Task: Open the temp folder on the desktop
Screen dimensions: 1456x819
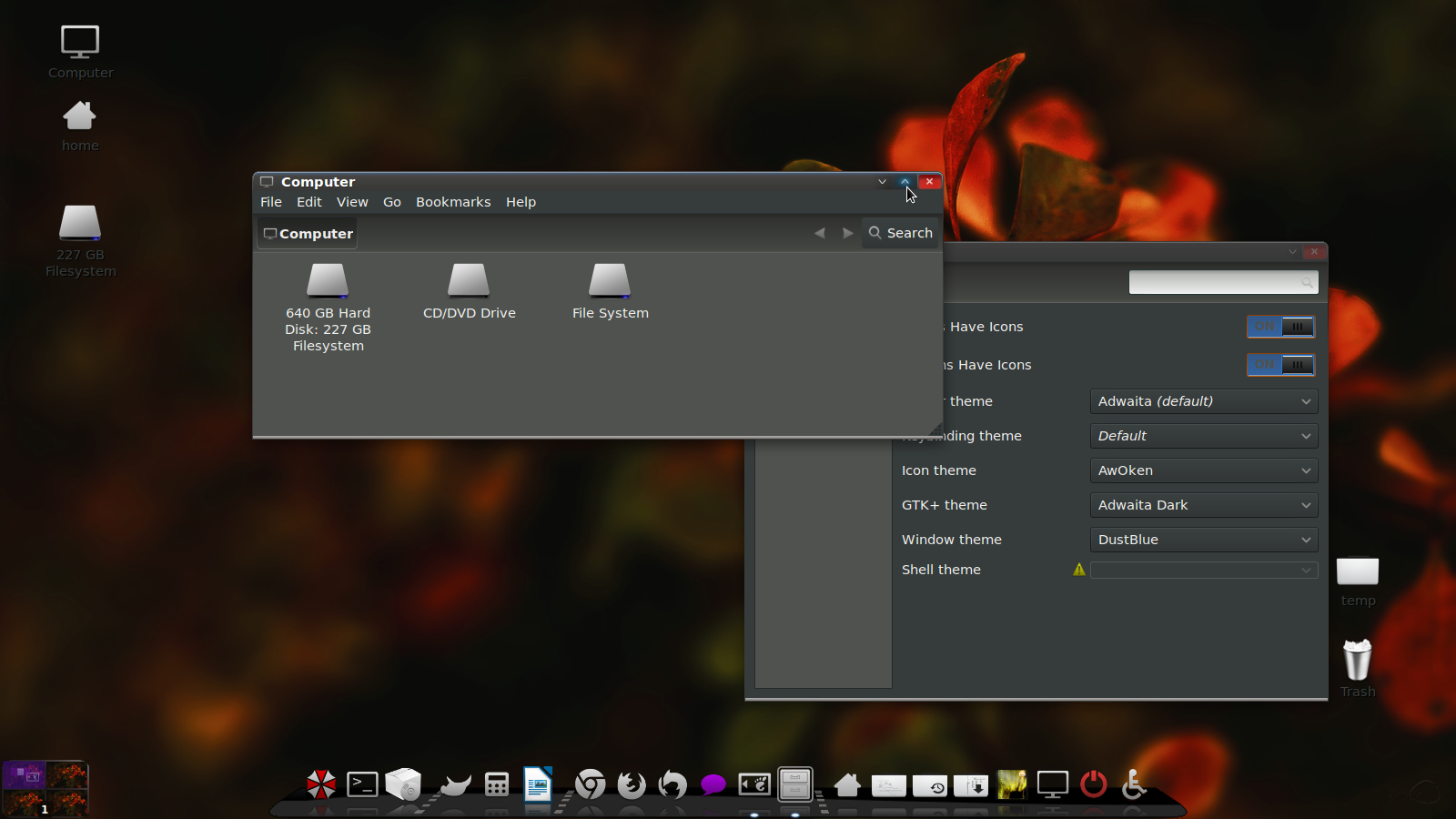Action: (x=1358, y=582)
